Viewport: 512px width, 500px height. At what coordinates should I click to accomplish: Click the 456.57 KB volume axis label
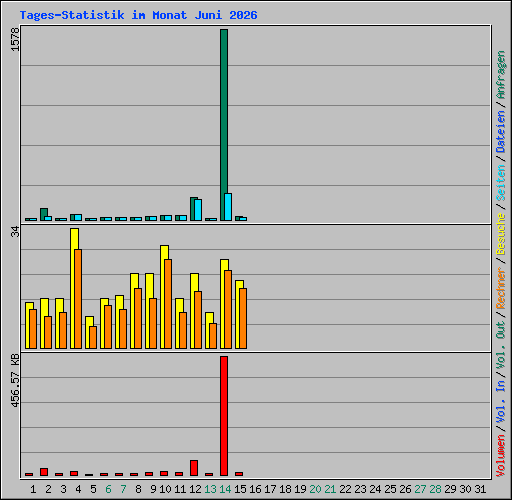[x=15, y=381]
